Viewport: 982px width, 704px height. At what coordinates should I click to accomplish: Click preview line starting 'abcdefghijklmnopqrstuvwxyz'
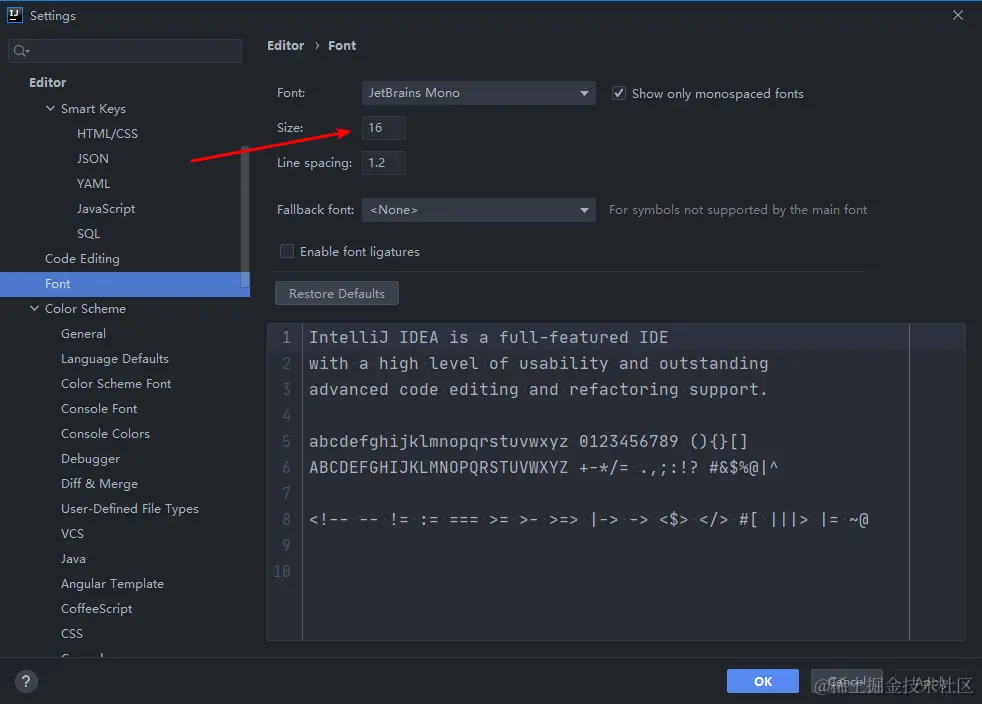click(x=528, y=442)
